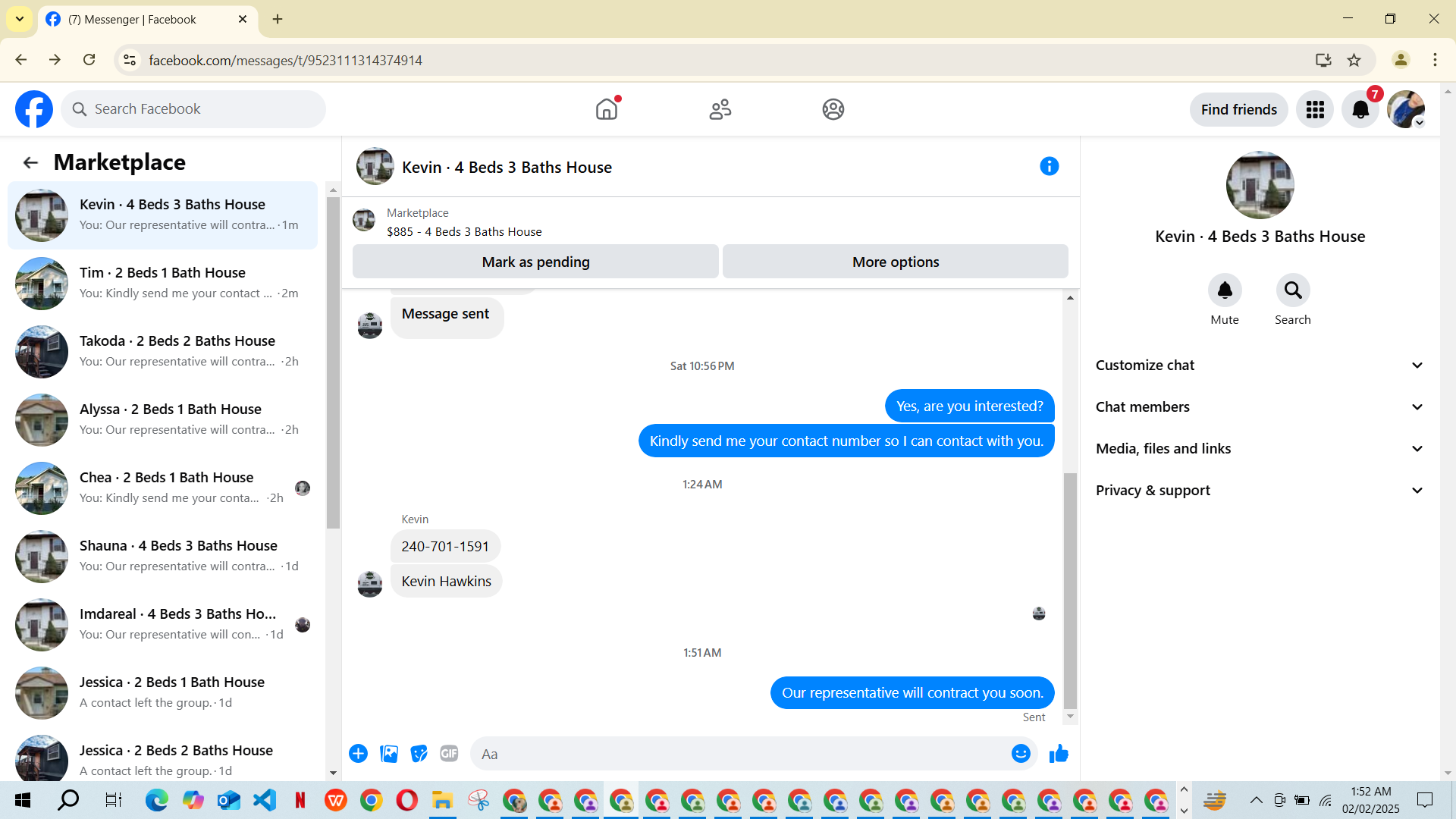The height and width of the screenshot is (819, 1456).
Task: Open the conversation information icon
Action: tap(1049, 167)
